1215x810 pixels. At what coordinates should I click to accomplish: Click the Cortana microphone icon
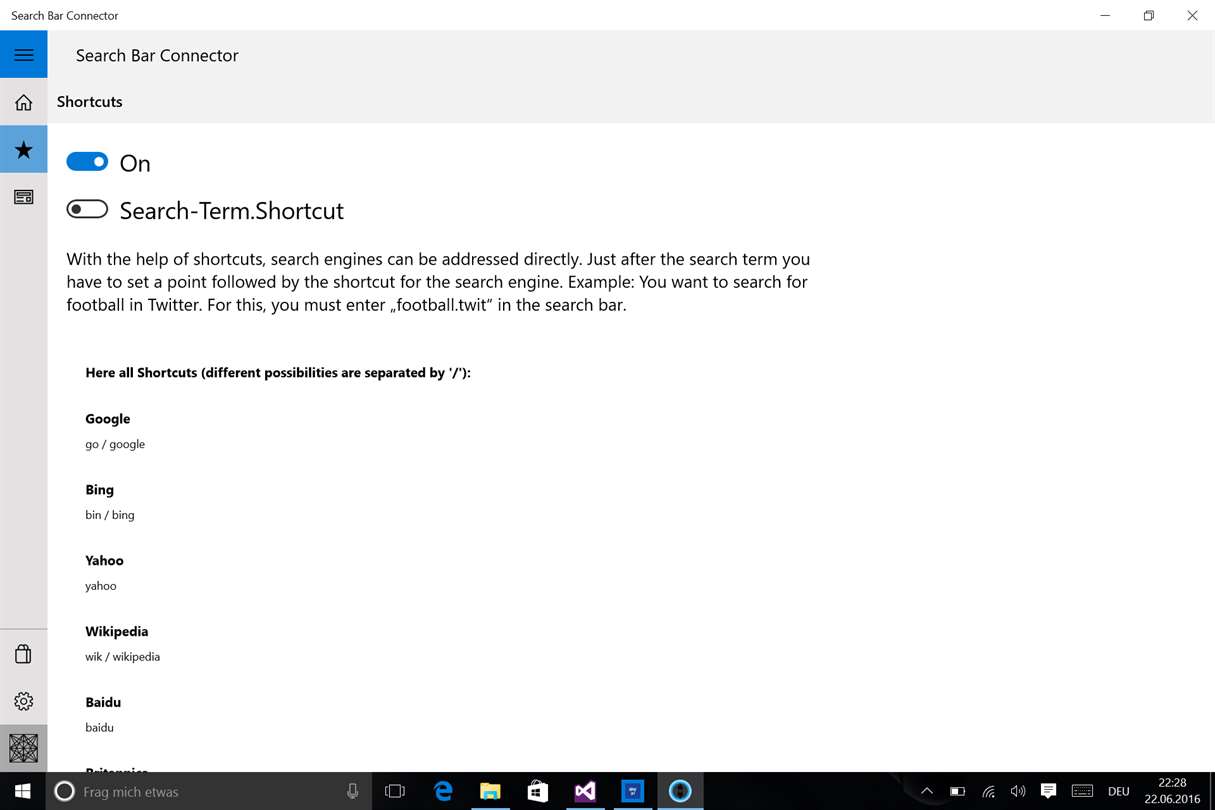353,791
